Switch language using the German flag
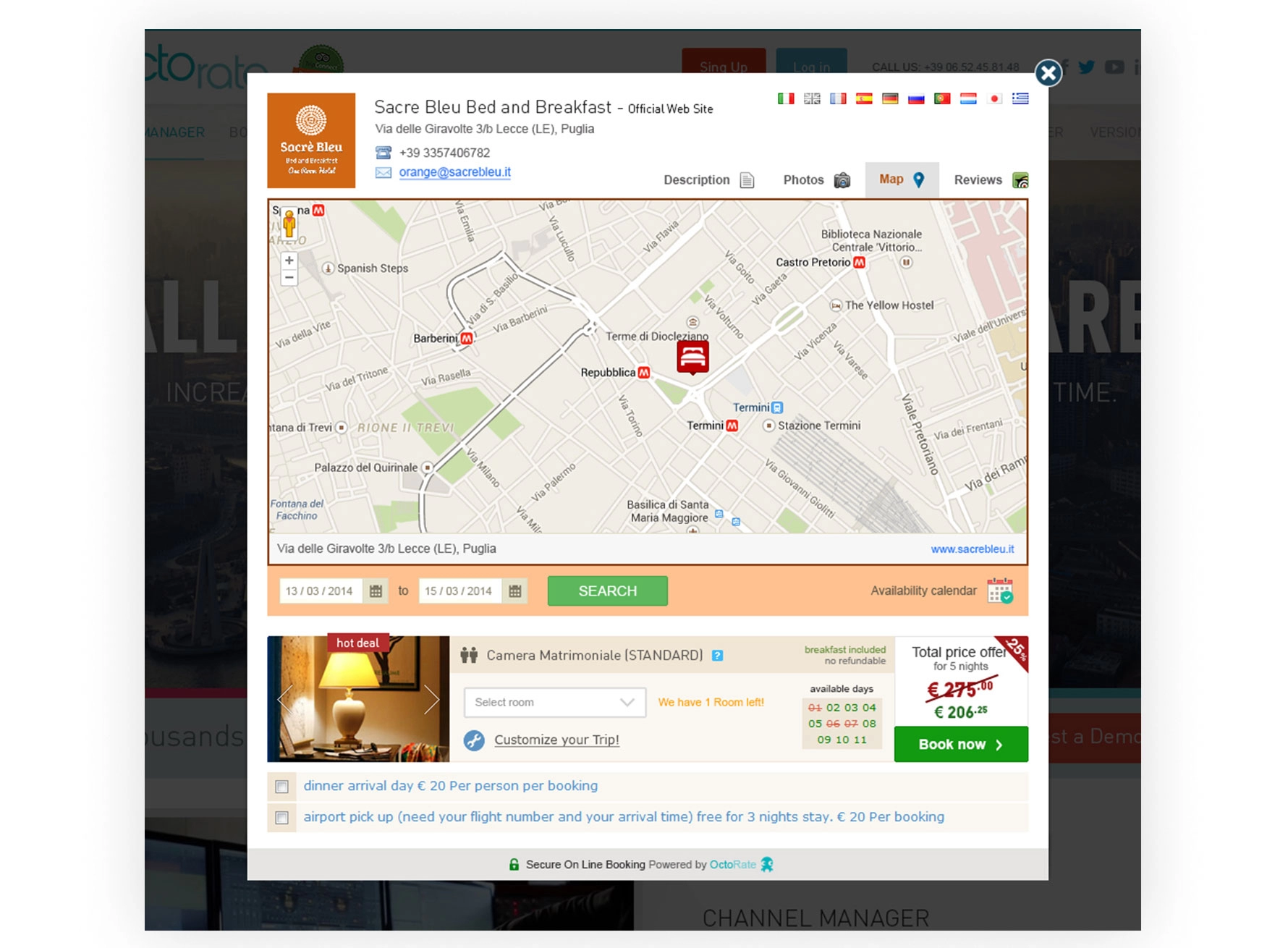 [890, 98]
